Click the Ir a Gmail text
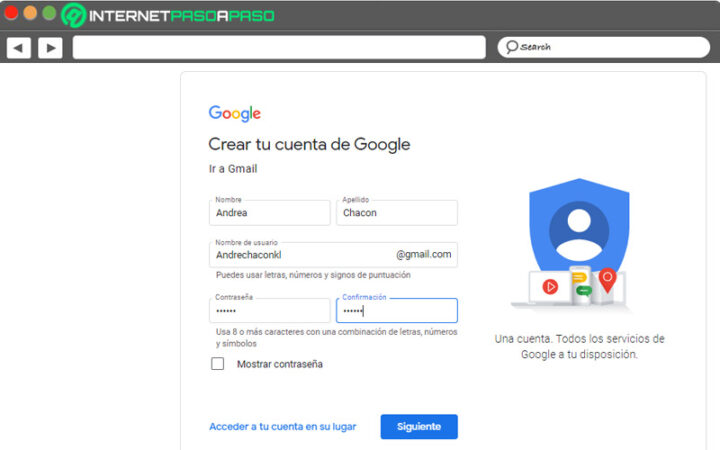 (233, 169)
